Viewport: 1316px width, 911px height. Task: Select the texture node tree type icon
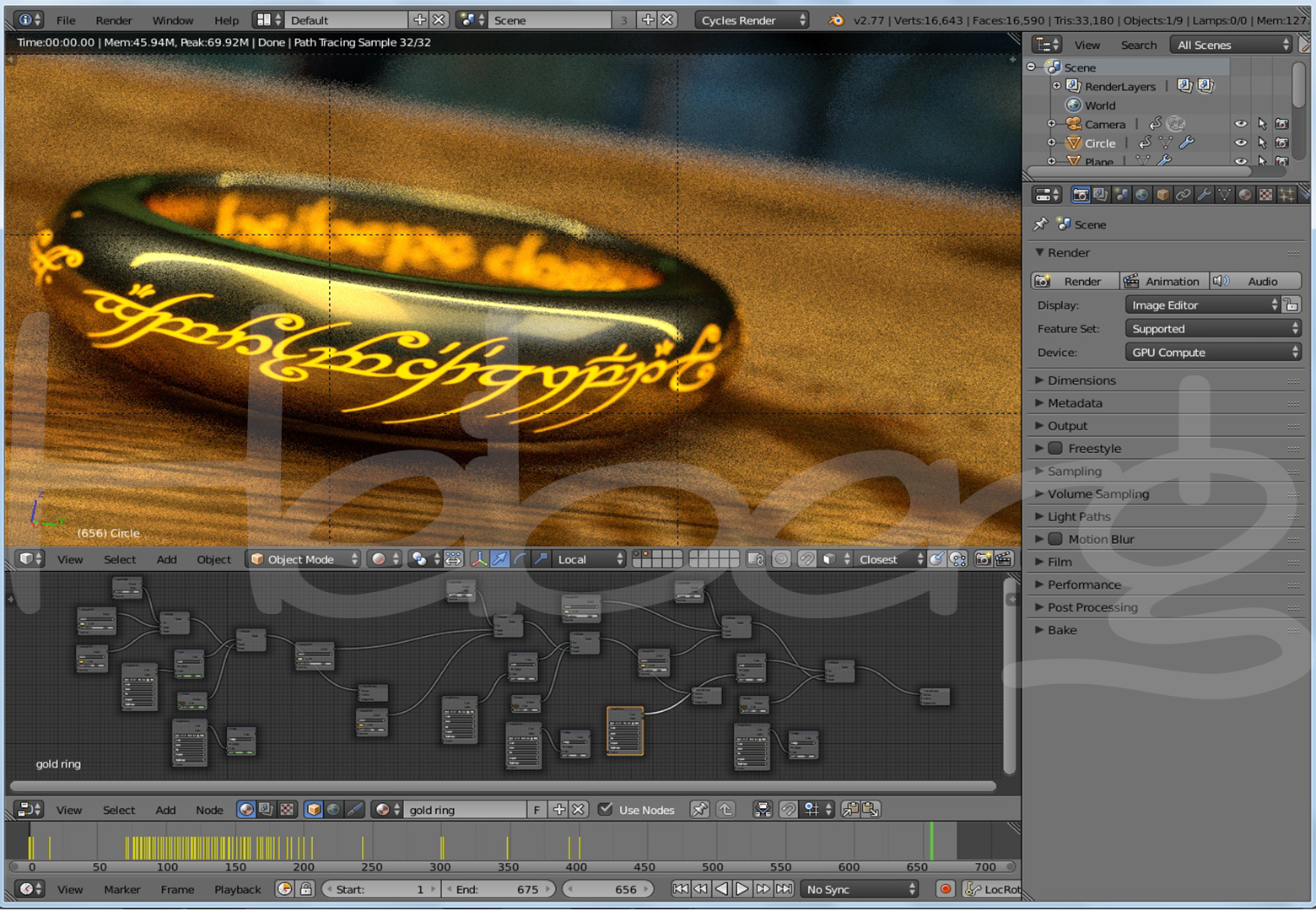[x=287, y=810]
